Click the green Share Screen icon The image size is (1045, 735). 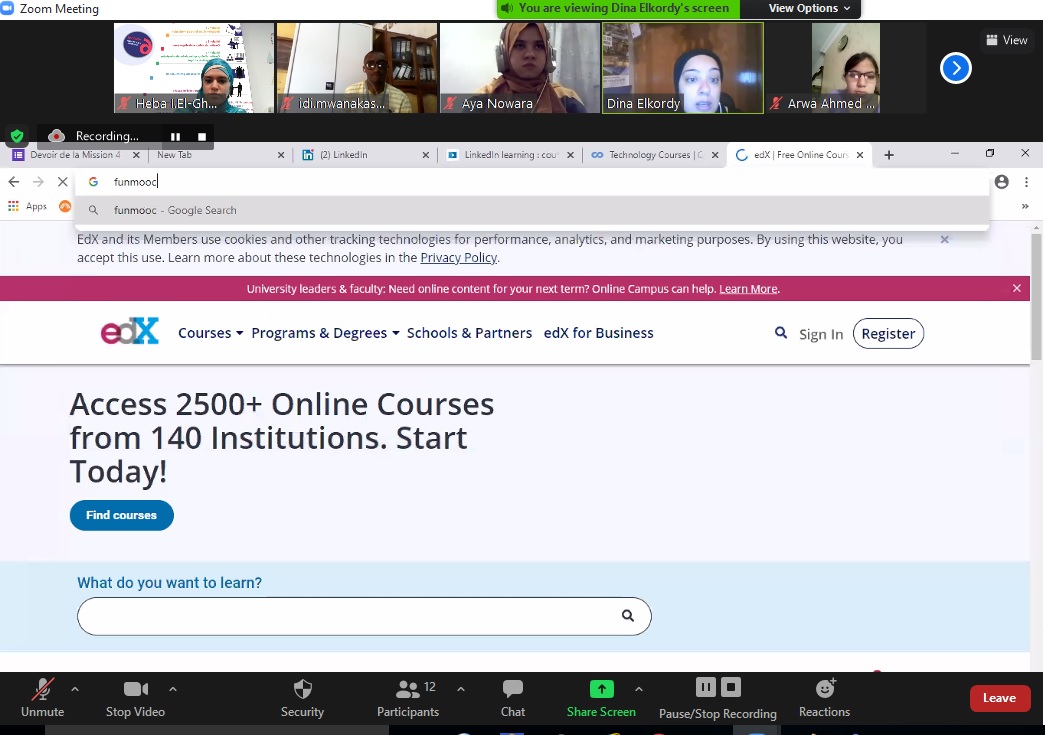(x=601, y=689)
